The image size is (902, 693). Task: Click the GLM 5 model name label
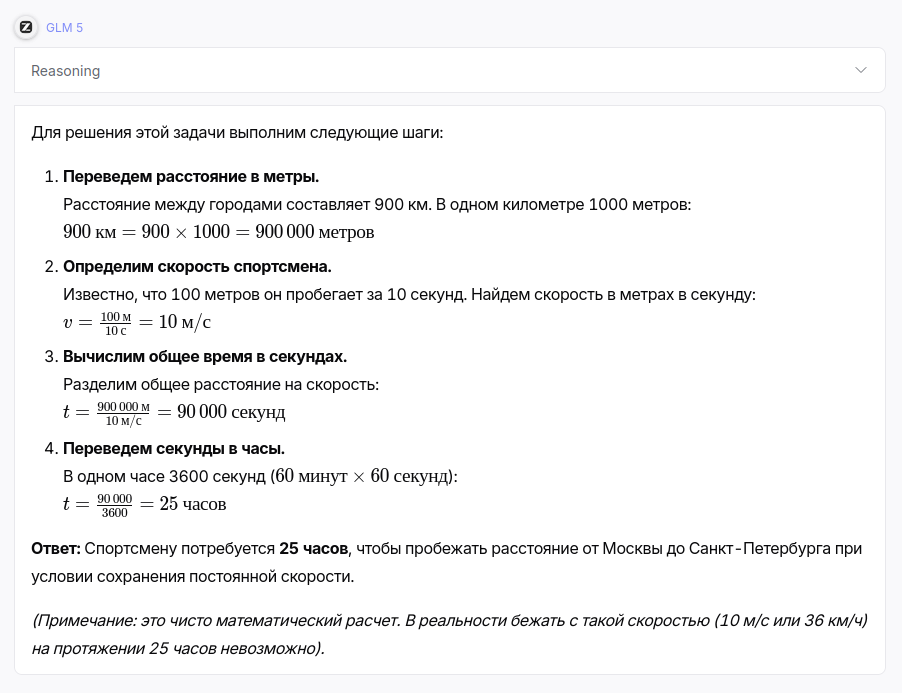click(64, 28)
